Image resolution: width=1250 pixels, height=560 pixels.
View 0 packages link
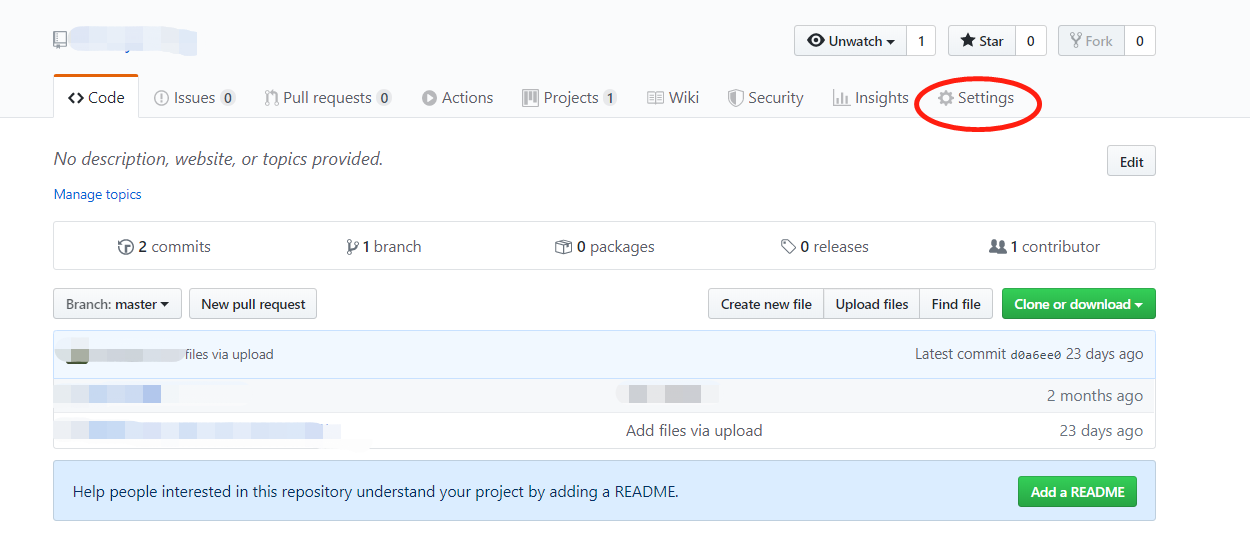point(604,246)
